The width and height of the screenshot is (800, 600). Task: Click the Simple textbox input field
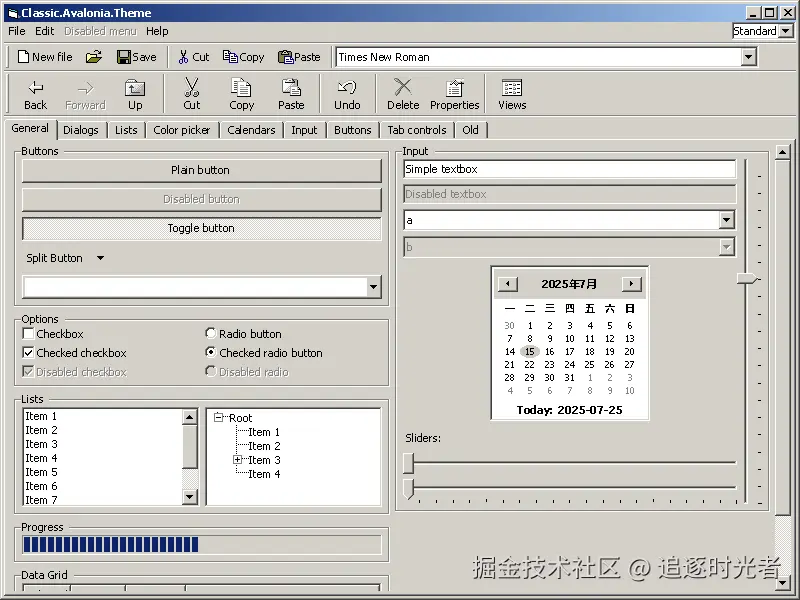click(x=569, y=169)
